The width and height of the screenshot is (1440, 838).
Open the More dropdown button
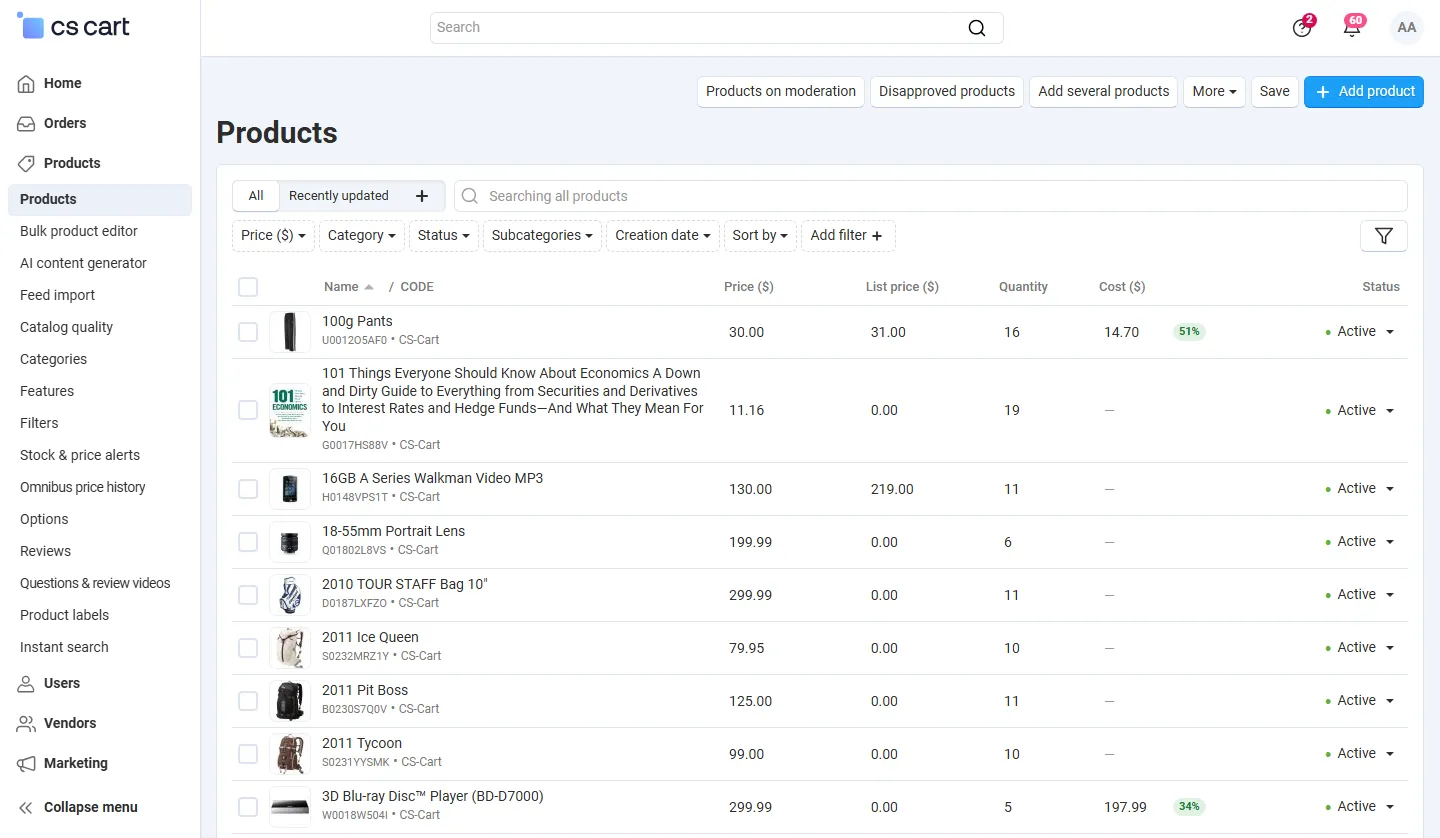click(1215, 92)
